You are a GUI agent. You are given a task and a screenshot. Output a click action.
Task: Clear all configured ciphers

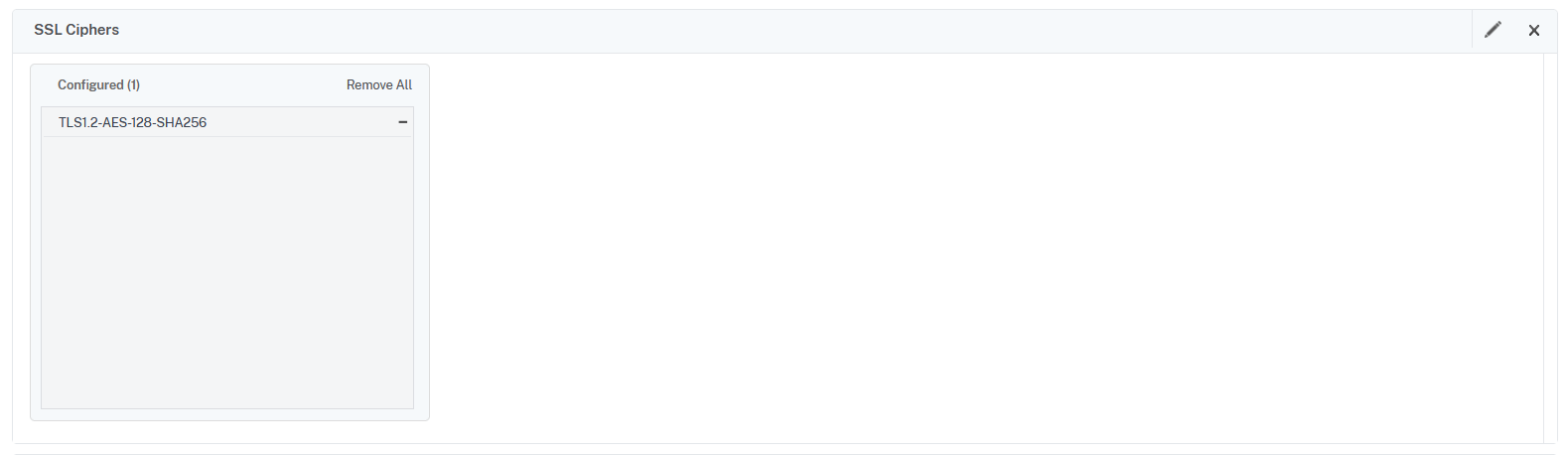click(x=378, y=85)
